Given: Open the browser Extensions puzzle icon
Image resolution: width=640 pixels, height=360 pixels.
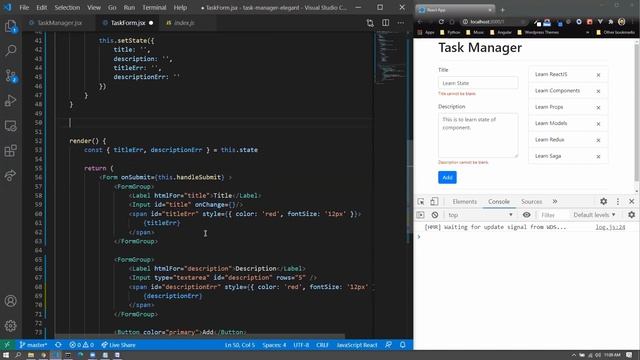Looking at the screenshot, I should coord(611,22).
